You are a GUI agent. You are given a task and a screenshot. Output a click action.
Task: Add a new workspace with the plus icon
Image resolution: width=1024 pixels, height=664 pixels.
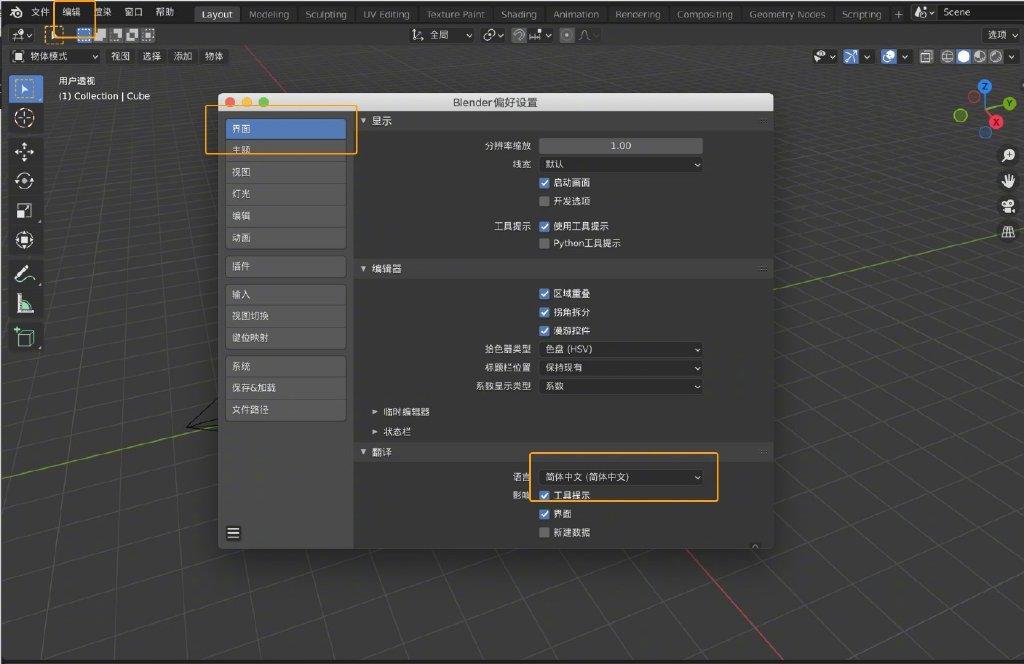pyautogui.click(x=899, y=14)
